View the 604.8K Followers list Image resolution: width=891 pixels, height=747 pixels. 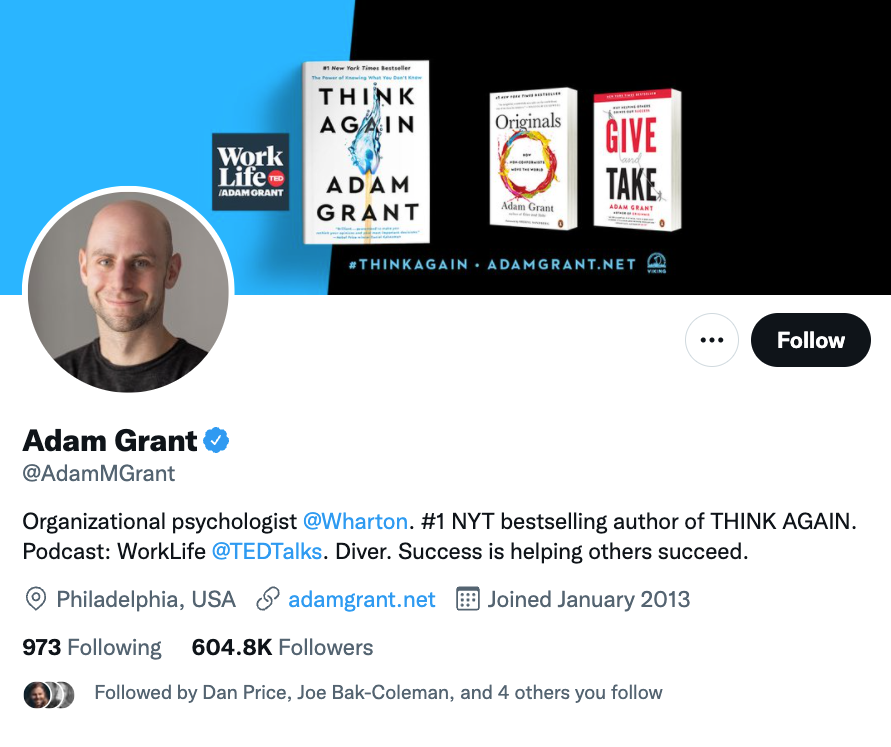pyautogui.click(x=282, y=647)
